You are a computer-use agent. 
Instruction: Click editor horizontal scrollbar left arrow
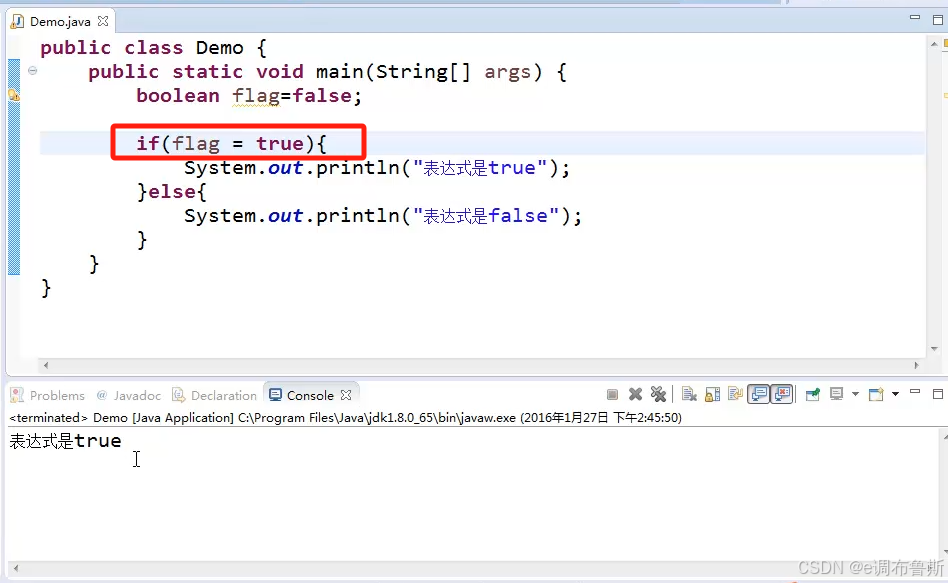pyautogui.click(x=46, y=365)
